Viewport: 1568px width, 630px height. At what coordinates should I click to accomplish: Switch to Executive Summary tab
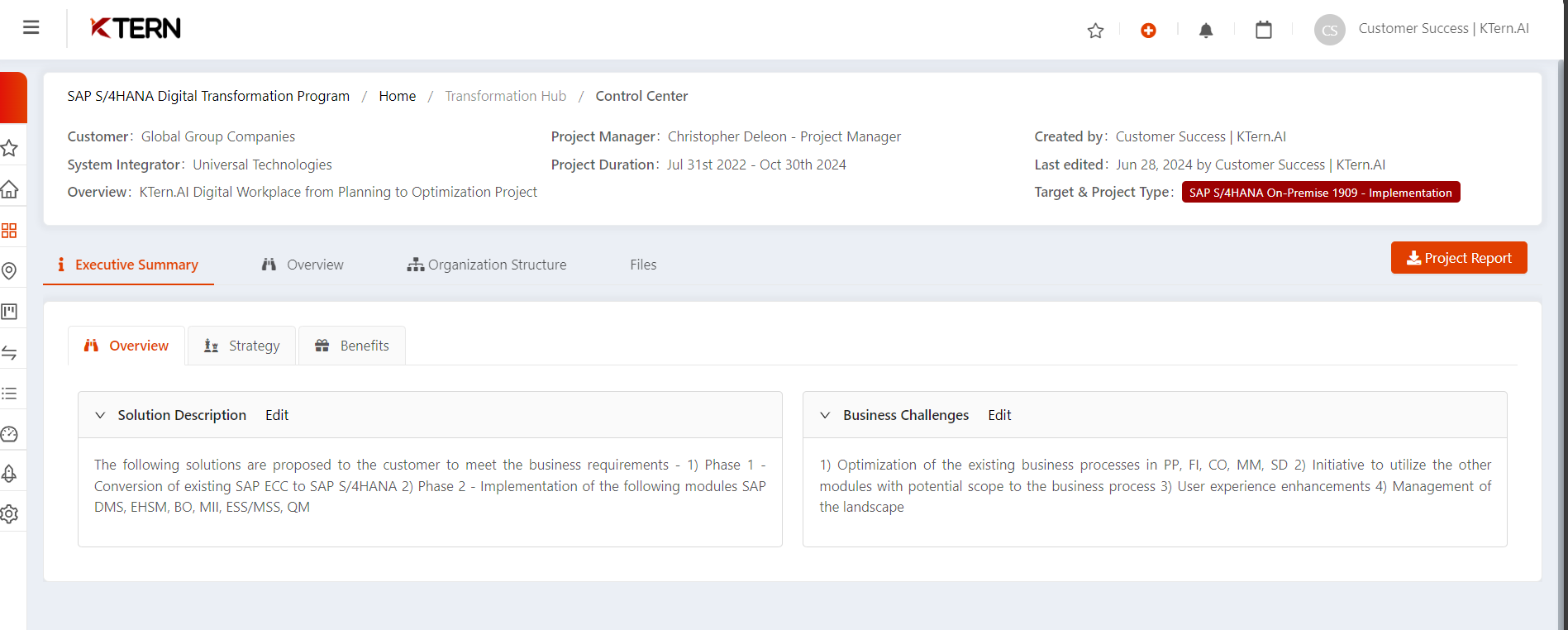tap(128, 265)
